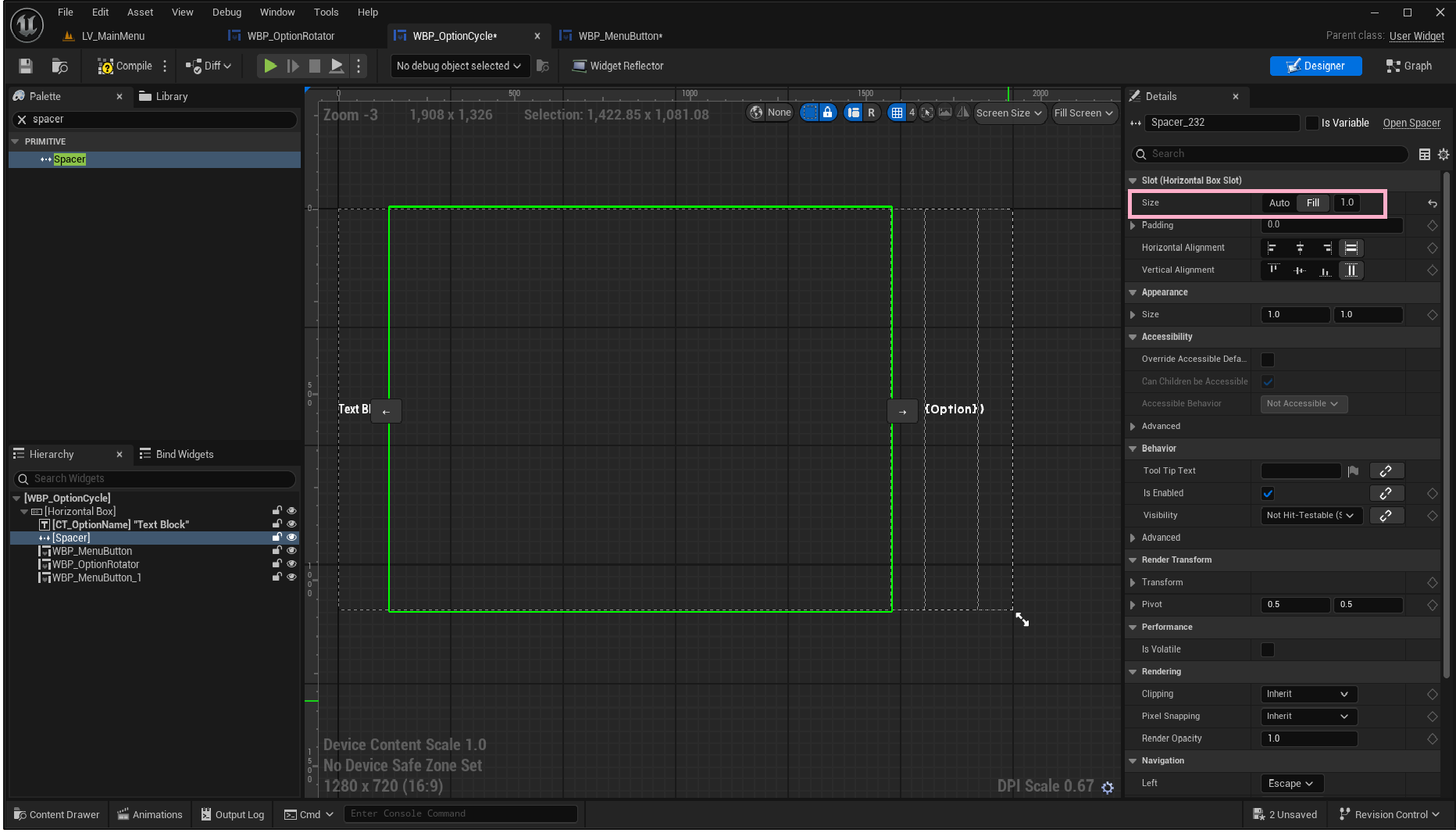Toggle the respect locks padlock icon
The height and width of the screenshot is (833, 1456).
(828, 113)
